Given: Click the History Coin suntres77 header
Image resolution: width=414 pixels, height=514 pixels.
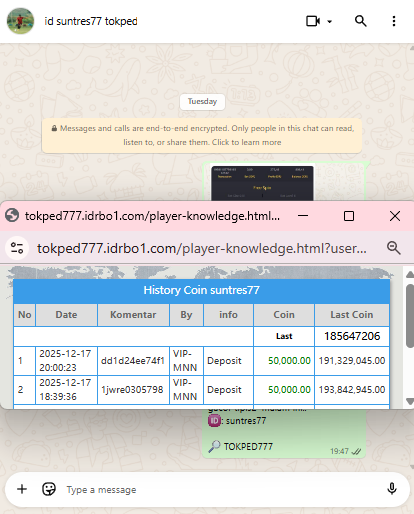Looking at the screenshot, I should point(201,290).
